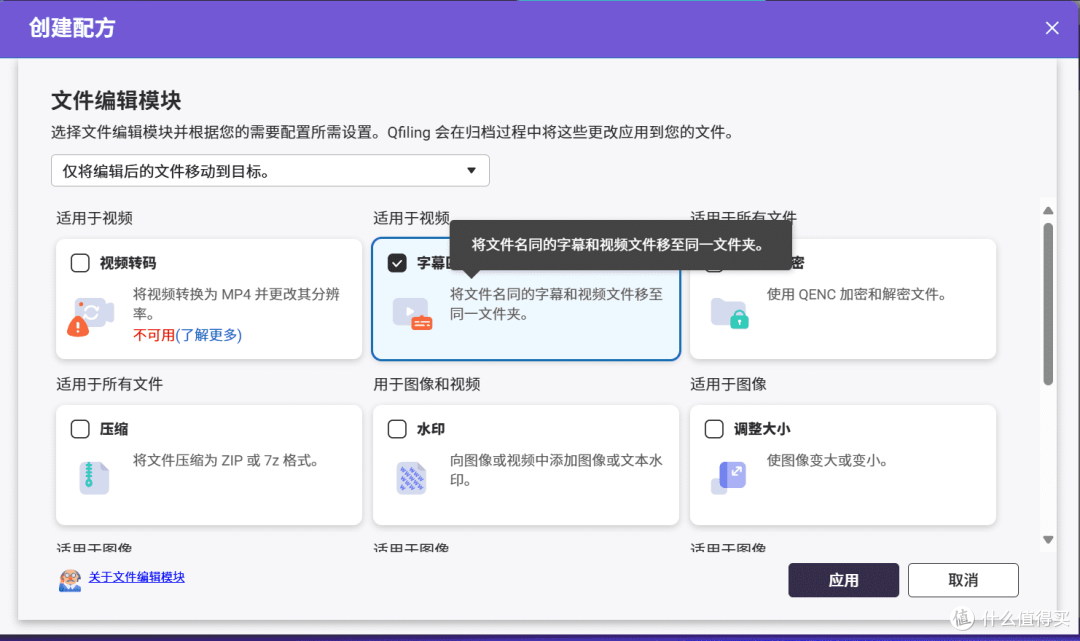Click the 向图像或视频中添加图像或文本水印 description
Screen dimensions: 1080x641
pyautogui.click(x=556, y=470)
